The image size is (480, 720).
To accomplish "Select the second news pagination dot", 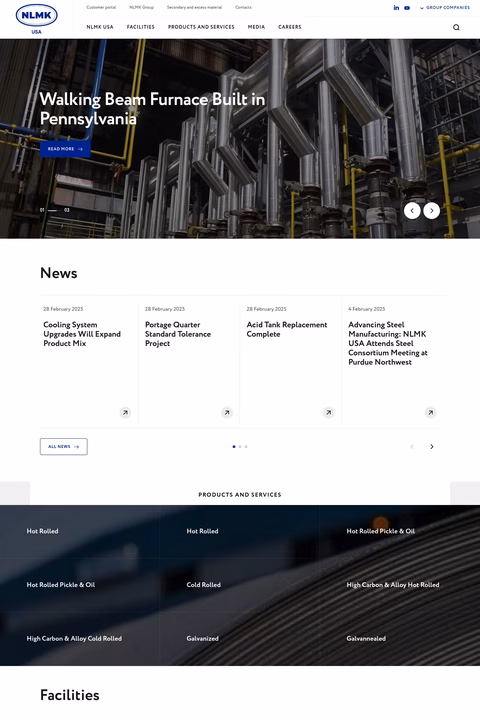I will point(240,446).
